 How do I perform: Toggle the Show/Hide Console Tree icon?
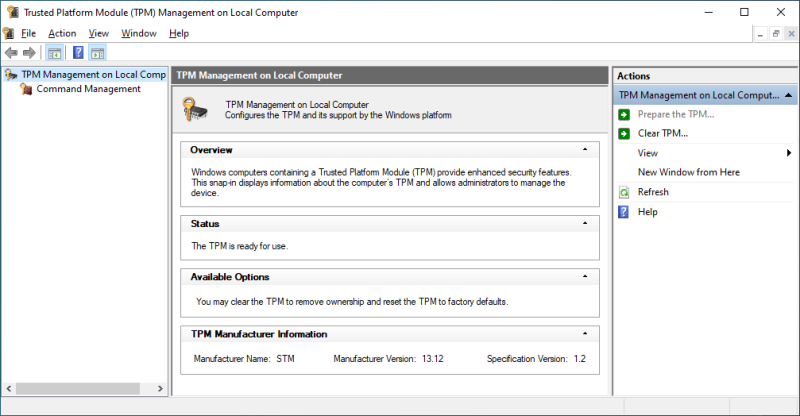coord(55,53)
